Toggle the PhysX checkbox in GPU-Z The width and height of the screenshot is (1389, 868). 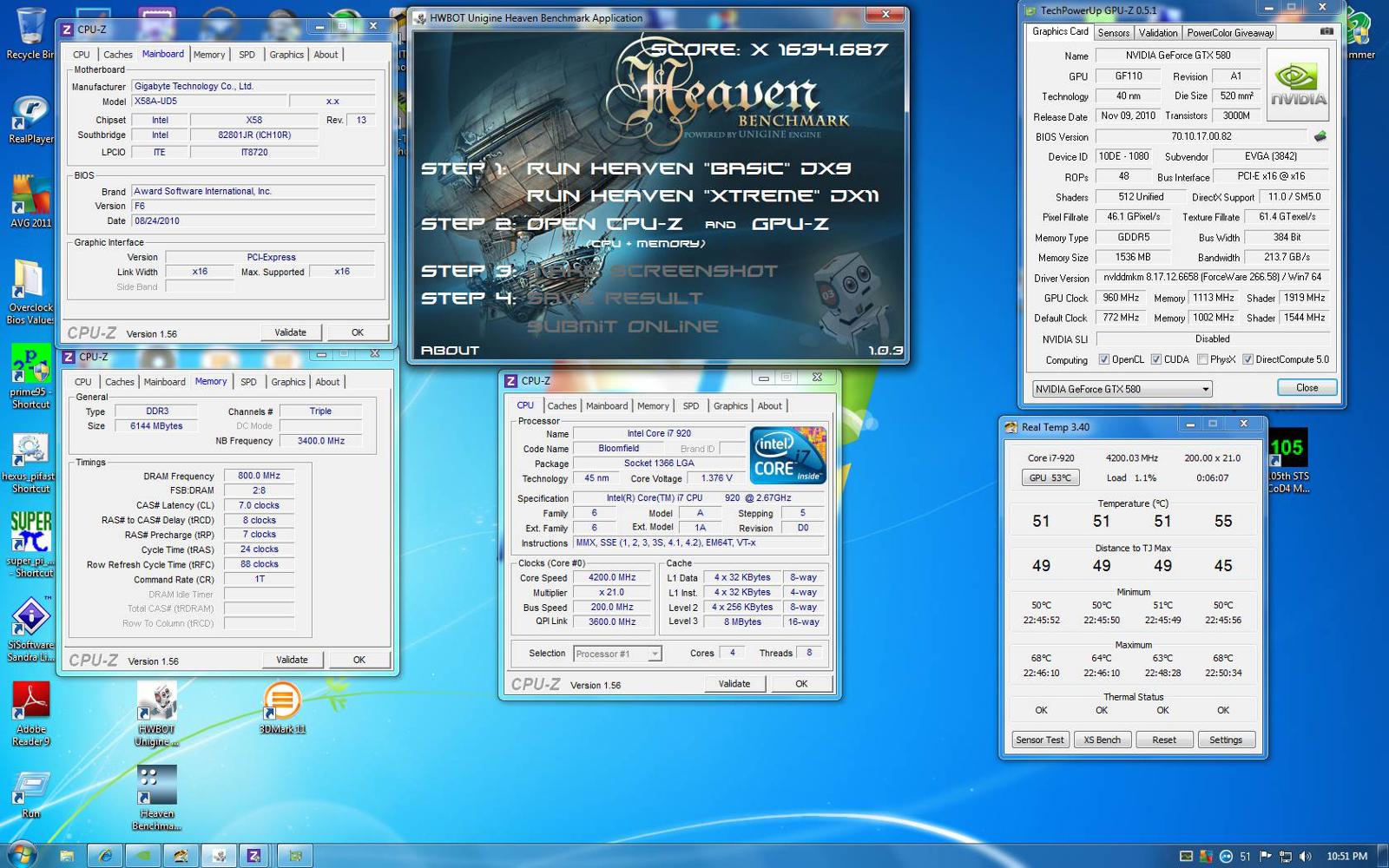pyautogui.click(x=1202, y=359)
